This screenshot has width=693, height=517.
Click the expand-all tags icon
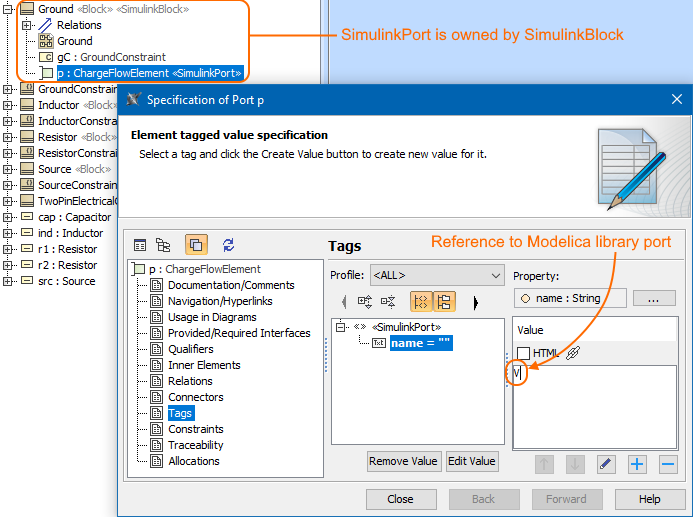tap(365, 302)
